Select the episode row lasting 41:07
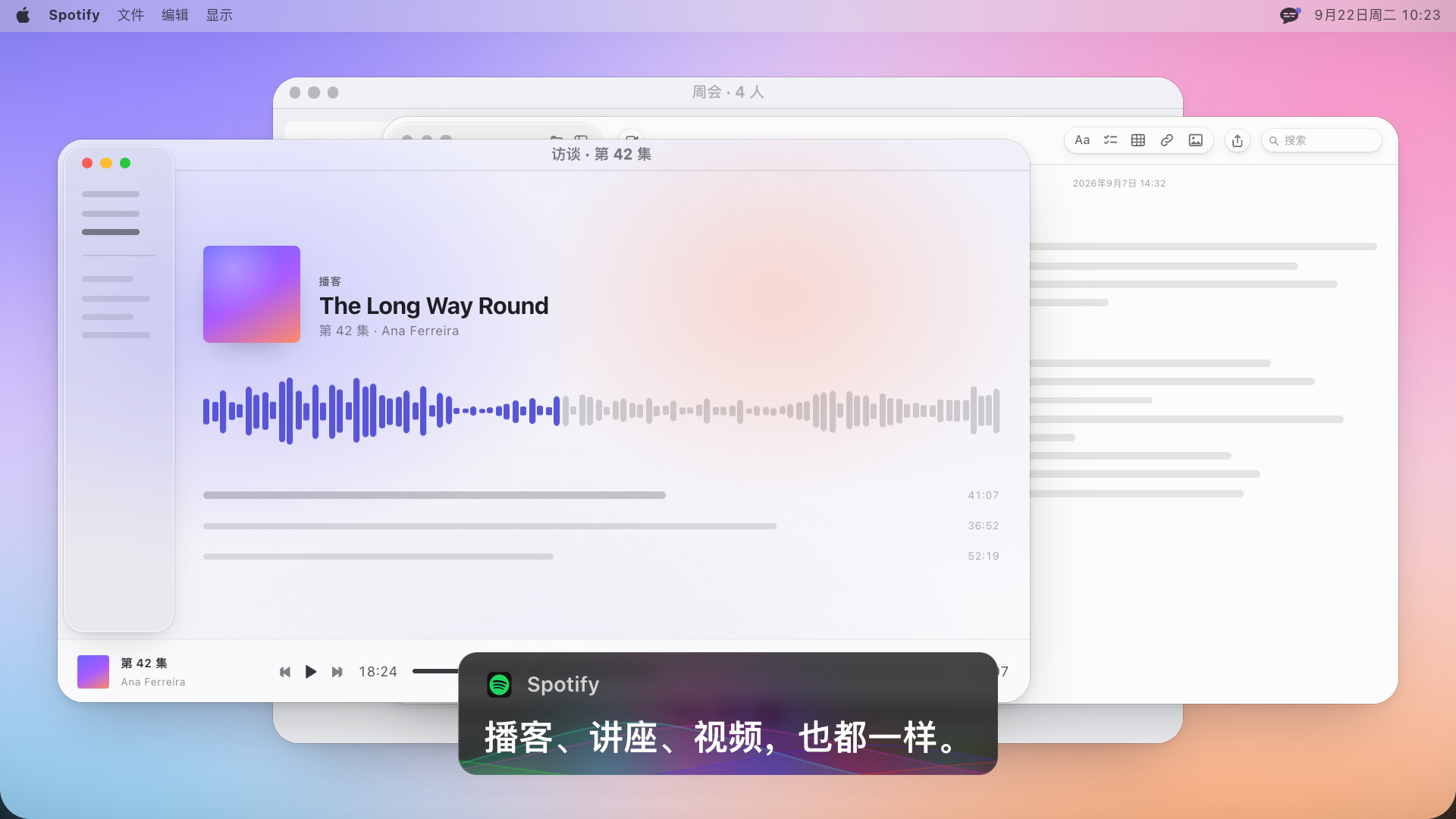The image size is (1456, 819). click(x=601, y=495)
